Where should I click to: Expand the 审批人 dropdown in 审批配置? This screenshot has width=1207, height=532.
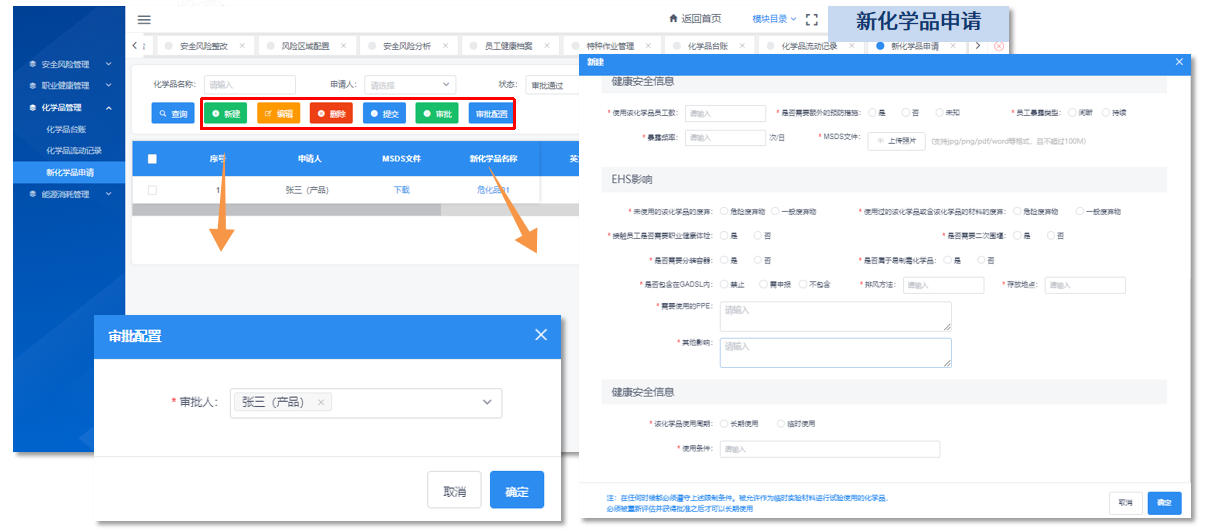[487, 402]
